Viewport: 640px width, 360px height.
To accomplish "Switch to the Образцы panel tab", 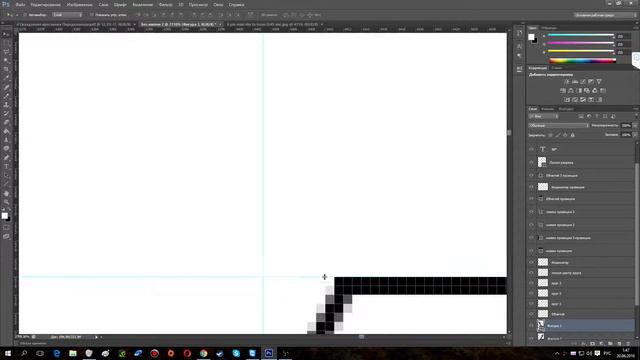I will click(x=549, y=28).
